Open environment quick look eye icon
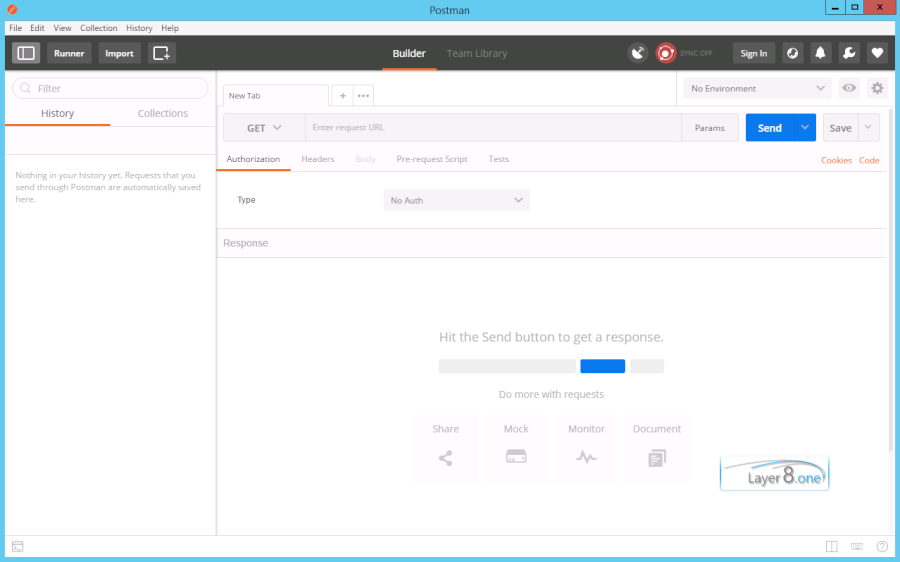The image size is (900, 562). pyautogui.click(x=849, y=88)
